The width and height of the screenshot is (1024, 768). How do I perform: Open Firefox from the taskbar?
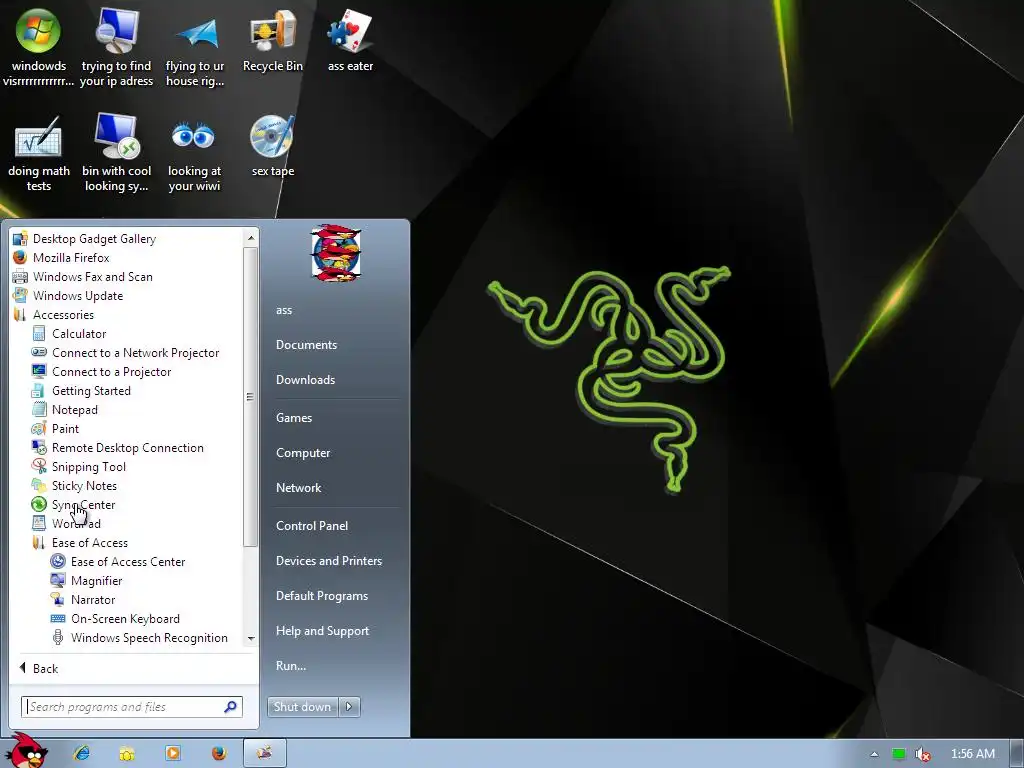pos(219,753)
